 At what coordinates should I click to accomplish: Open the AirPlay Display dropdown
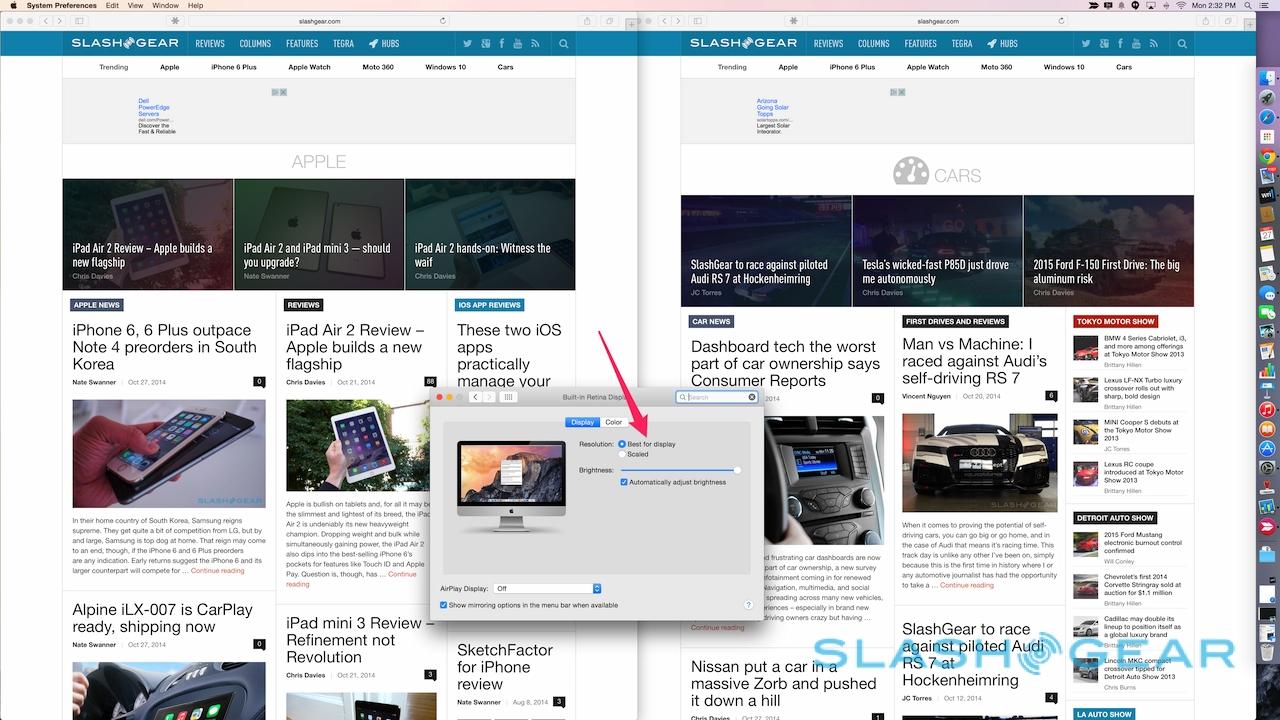(x=548, y=588)
